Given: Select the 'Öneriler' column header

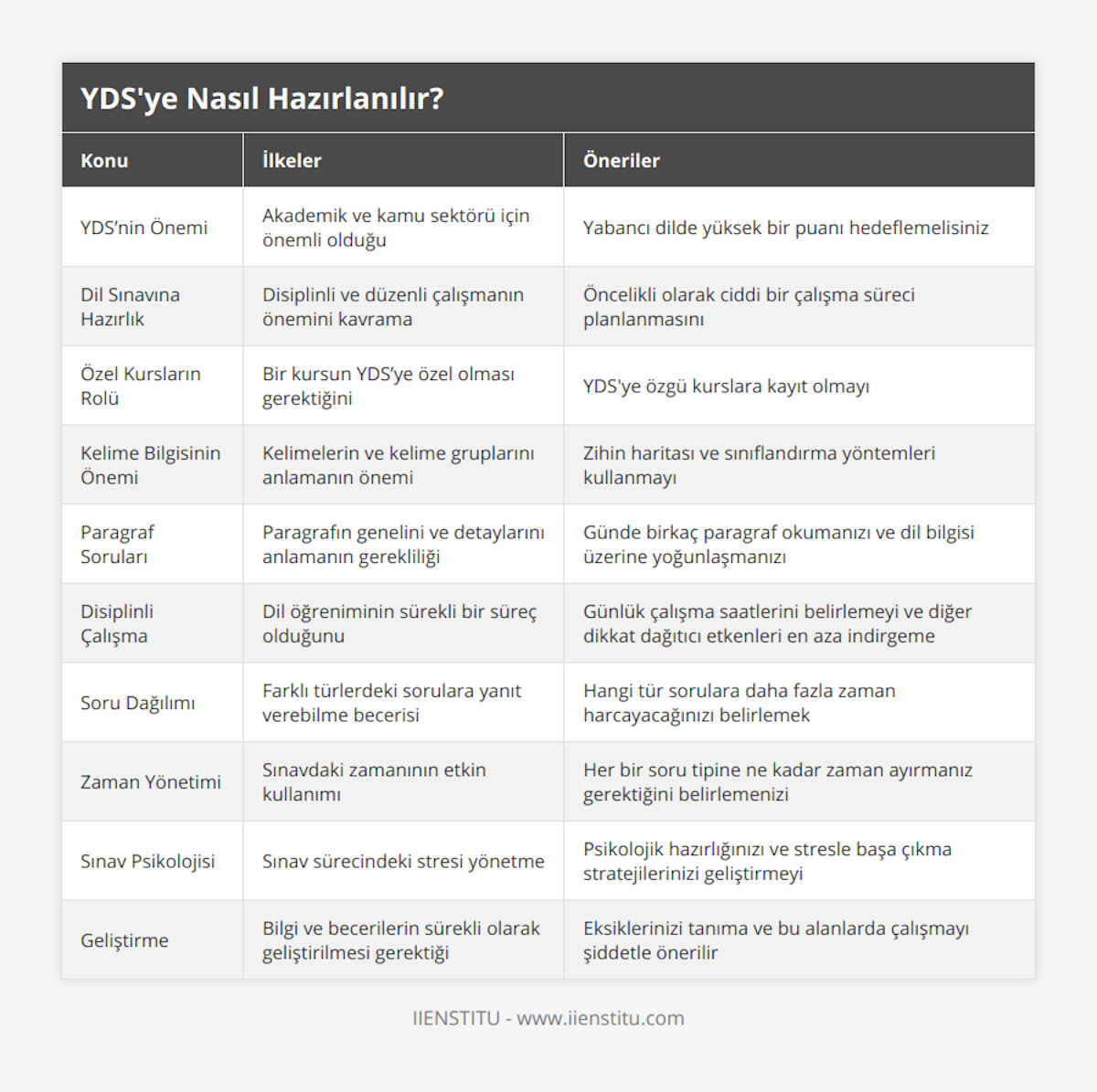Looking at the screenshot, I should click(x=622, y=161).
